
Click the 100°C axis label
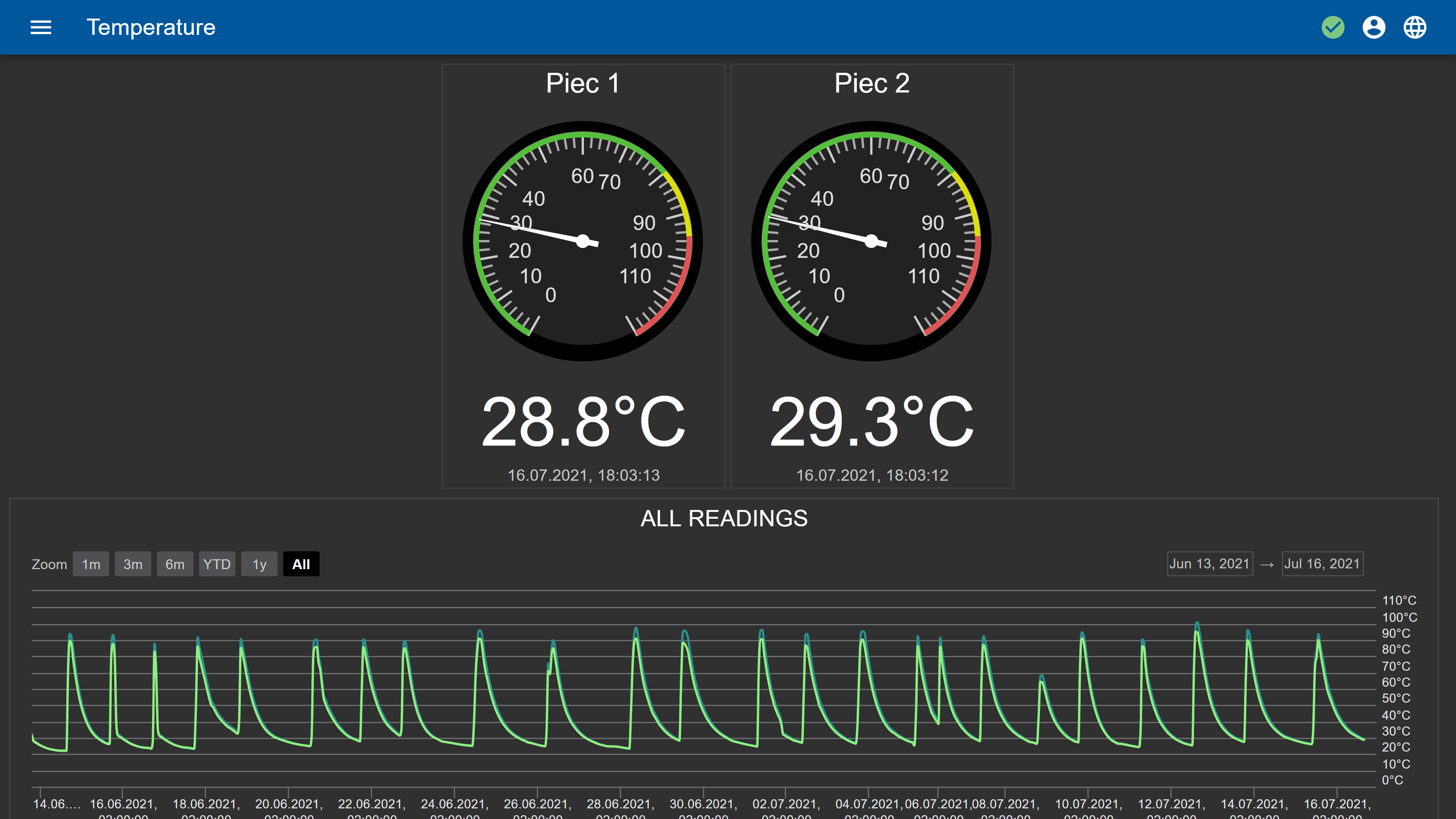1400,617
